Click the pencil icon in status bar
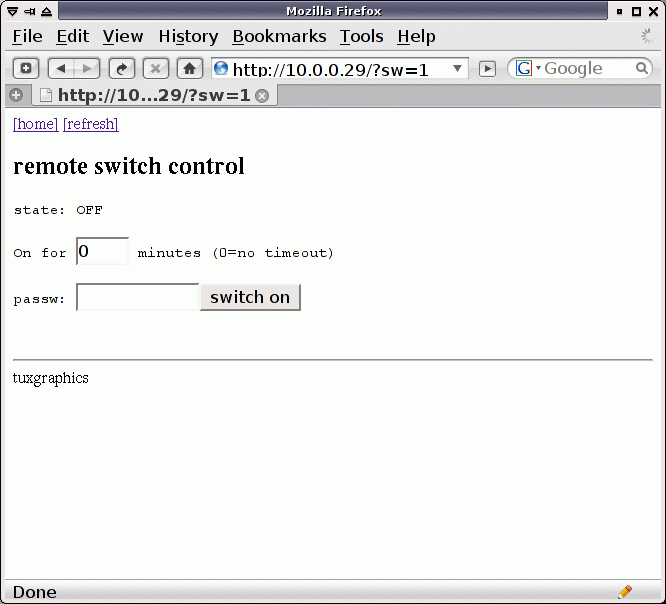This screenshot has width=666, height=604. (625, 591)
